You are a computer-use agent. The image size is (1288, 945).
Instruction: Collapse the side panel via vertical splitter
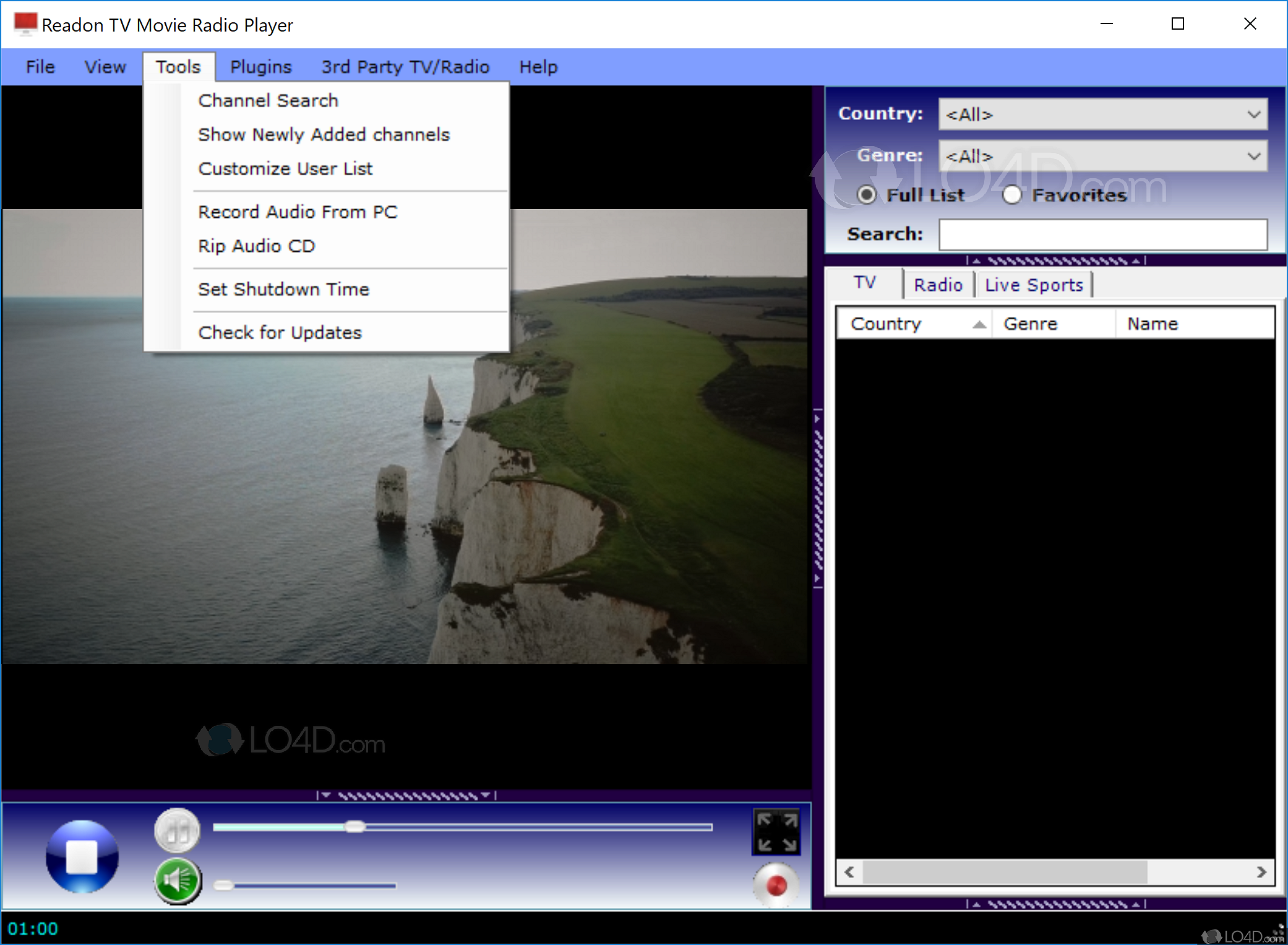coord(817,498)
